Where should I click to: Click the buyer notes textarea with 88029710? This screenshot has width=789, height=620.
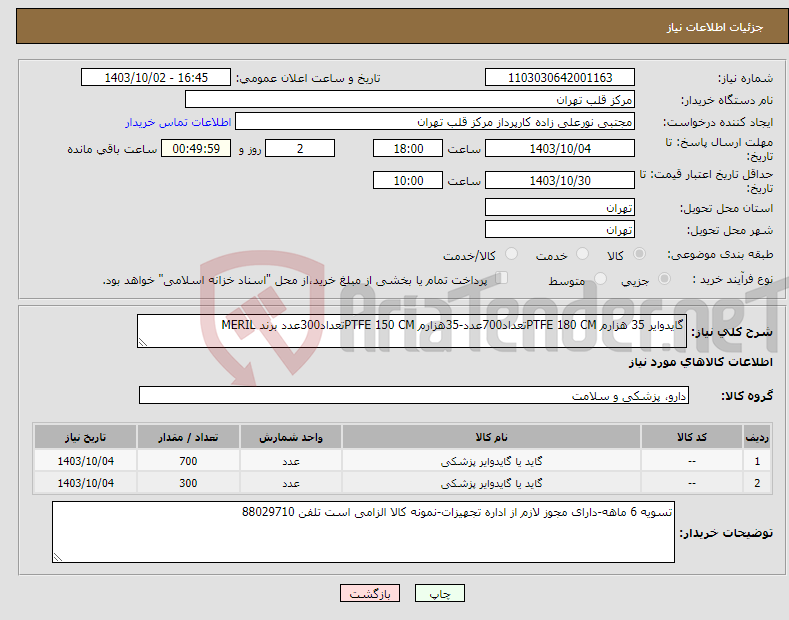[x=363, y=532]
